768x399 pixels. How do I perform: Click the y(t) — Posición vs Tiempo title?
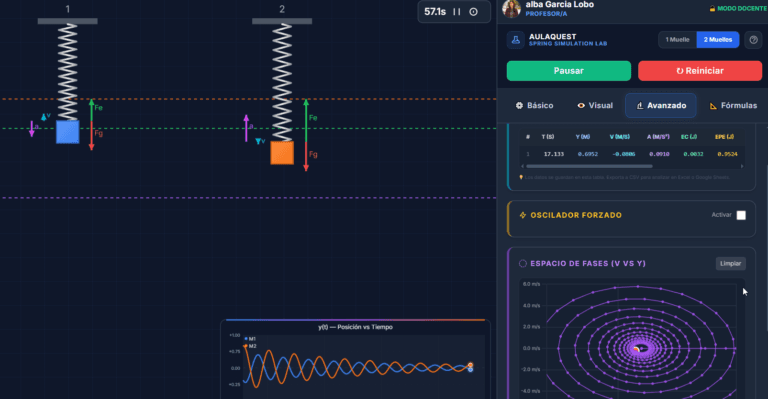(x=355, y=327)
